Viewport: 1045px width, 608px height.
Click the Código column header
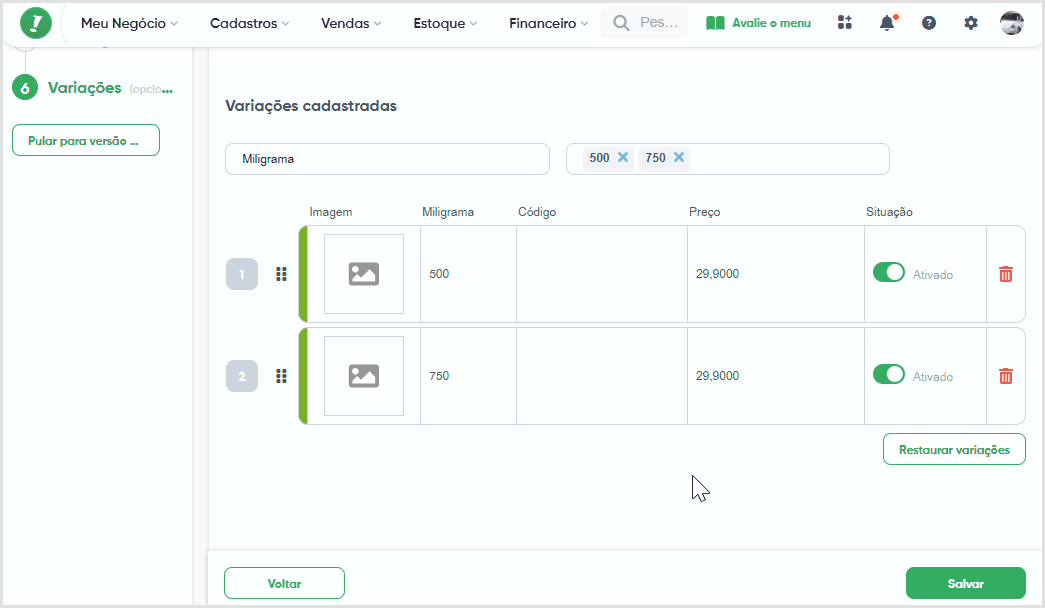pyautogui.click(x=536, y=212)
